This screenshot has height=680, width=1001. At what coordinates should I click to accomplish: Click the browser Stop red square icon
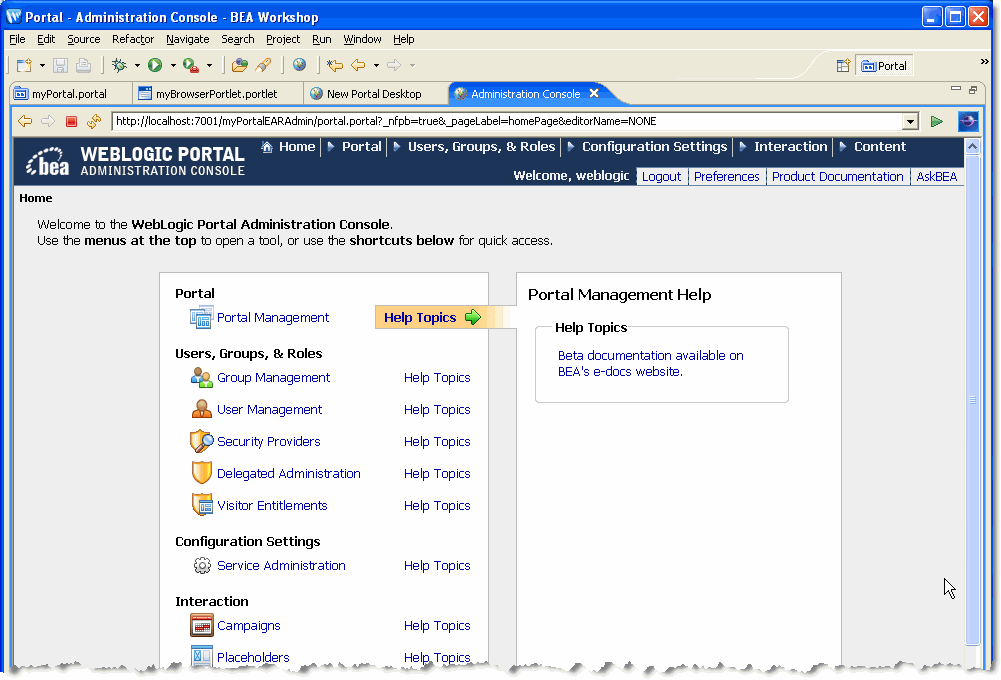(x=72, y=121)
